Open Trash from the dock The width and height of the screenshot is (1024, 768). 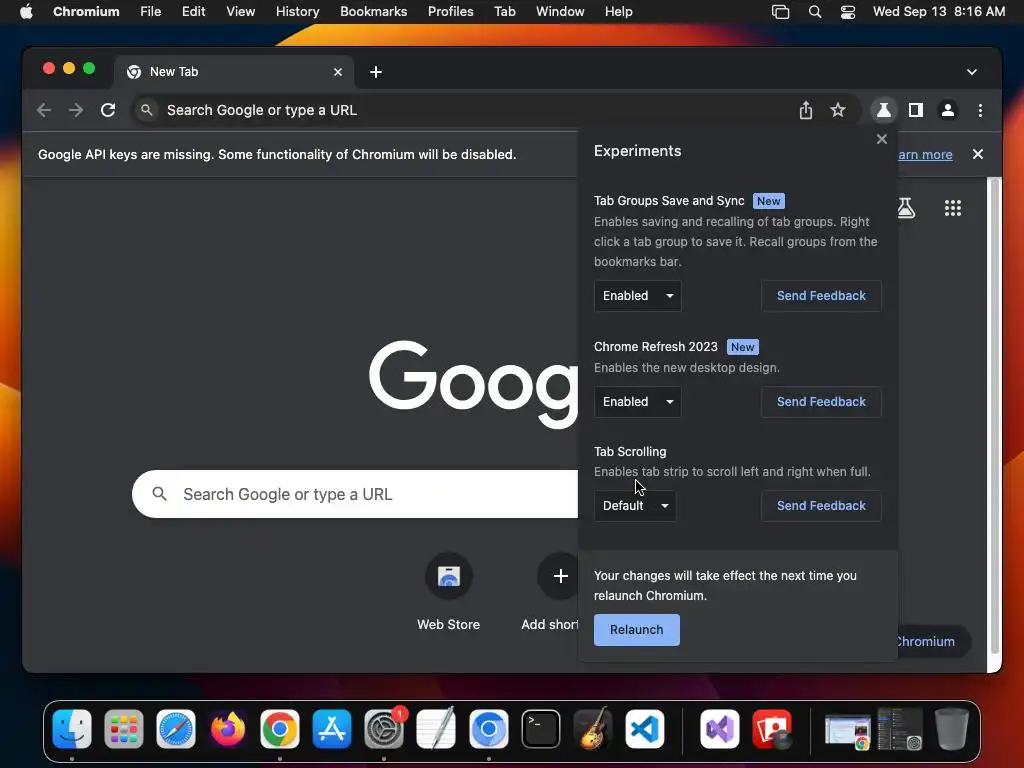pyautogui.click(x=952, y=729)
